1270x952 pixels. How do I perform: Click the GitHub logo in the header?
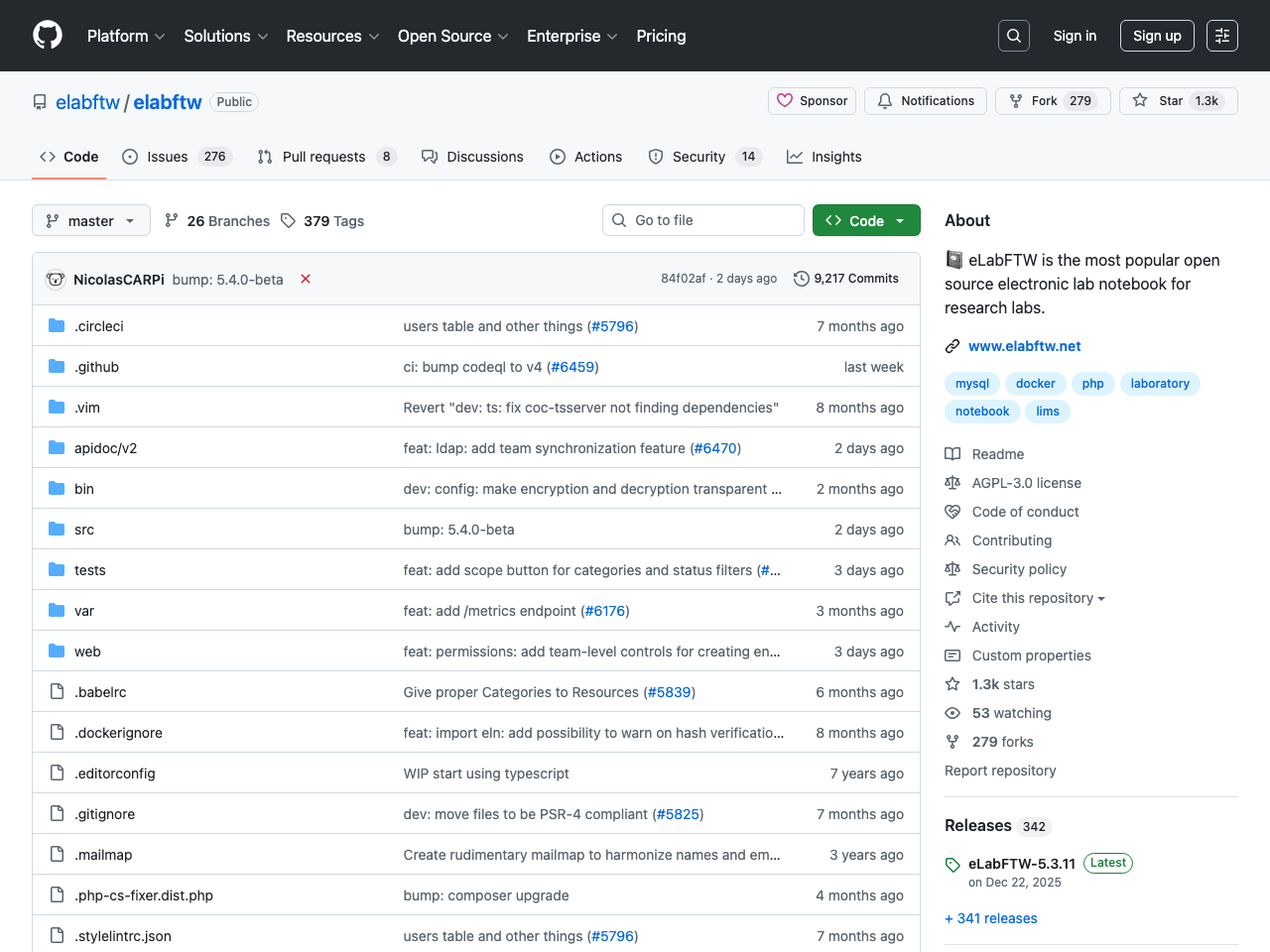point(47,35)
